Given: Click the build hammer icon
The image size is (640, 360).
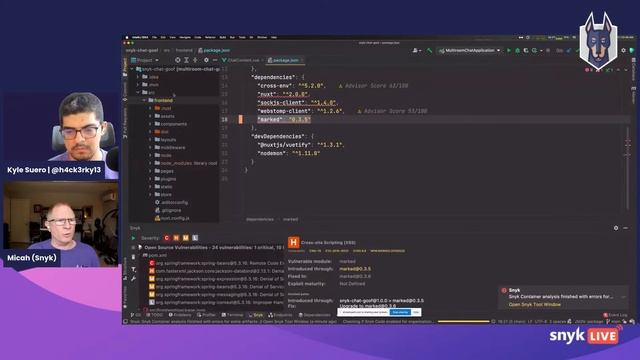Looking at the screenshot, I should (x=429, y=51).
